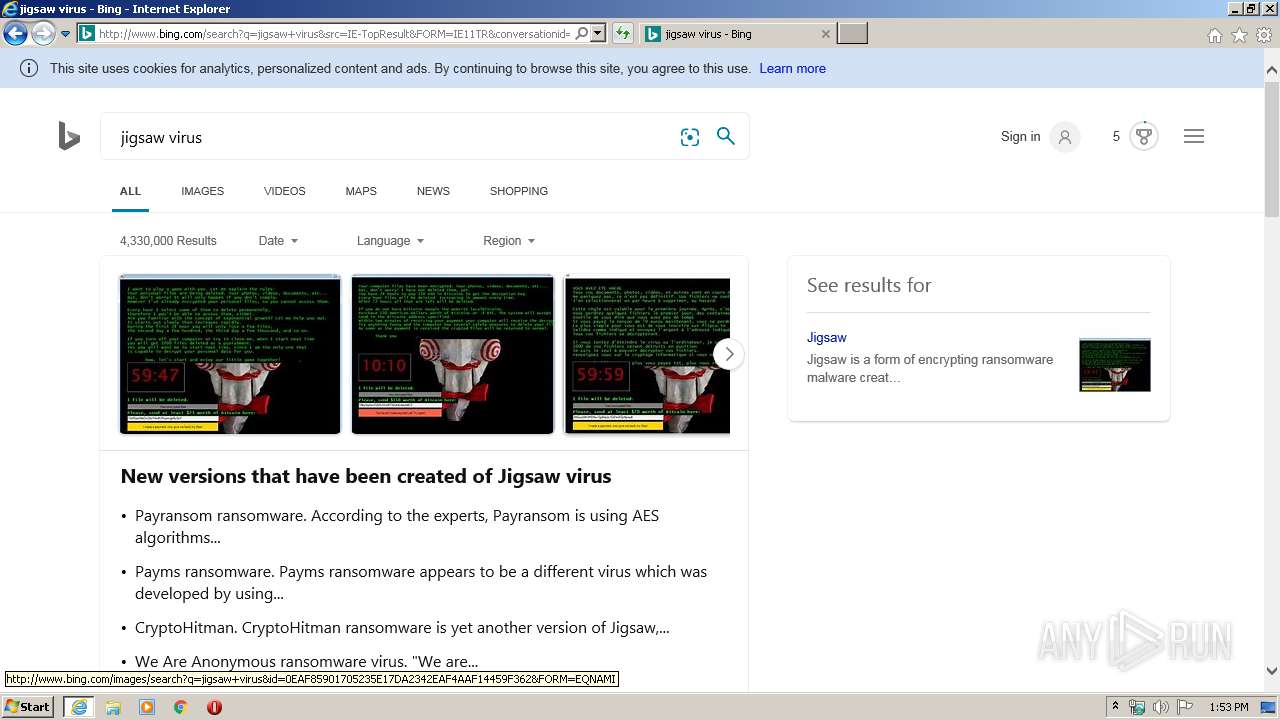Click the image carousel next arrow

tap(729, 354)
